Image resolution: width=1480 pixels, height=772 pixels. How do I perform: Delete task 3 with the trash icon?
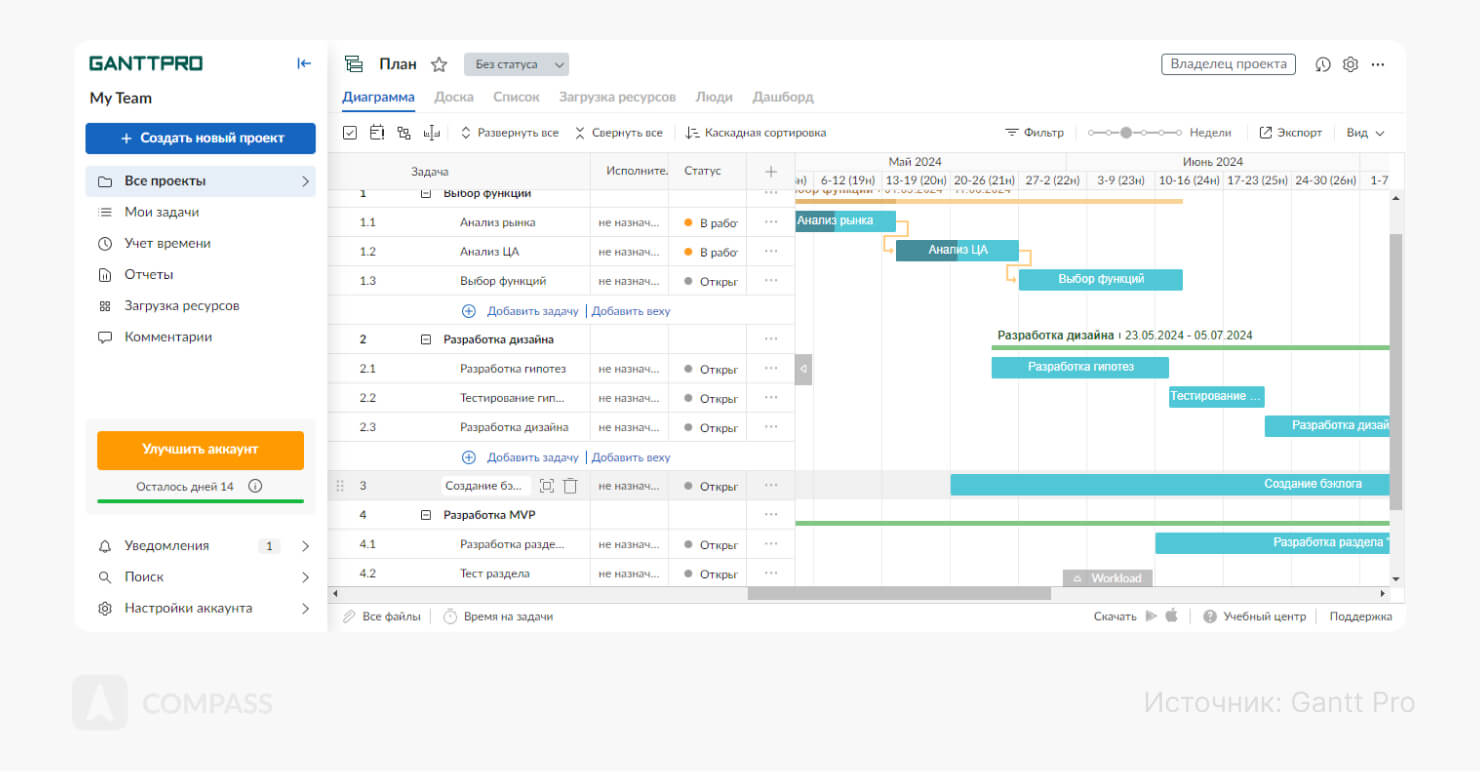click(570, 486)
